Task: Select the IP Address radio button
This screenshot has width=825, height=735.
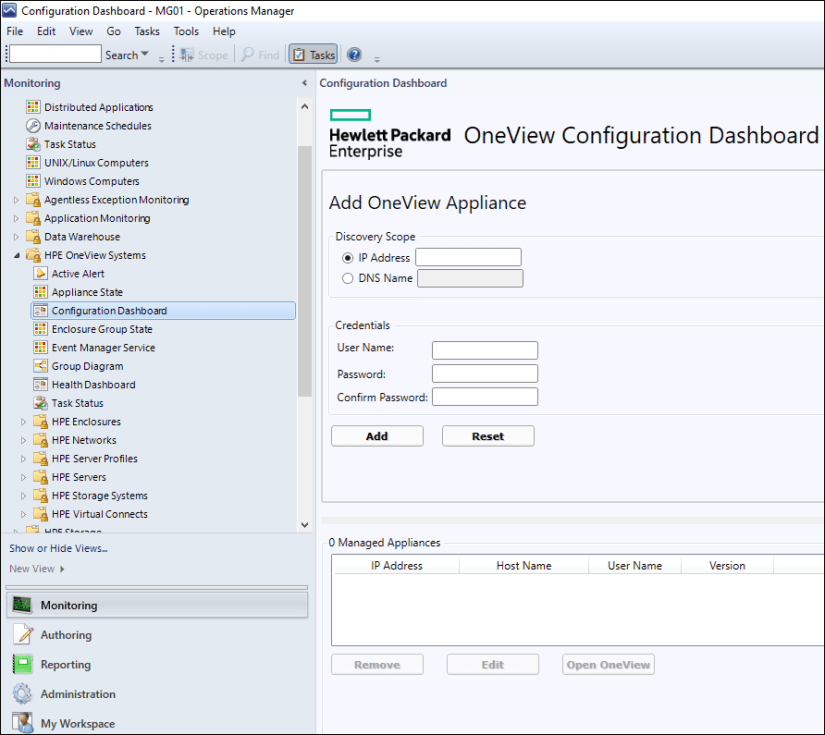Action: pos(348,258)
